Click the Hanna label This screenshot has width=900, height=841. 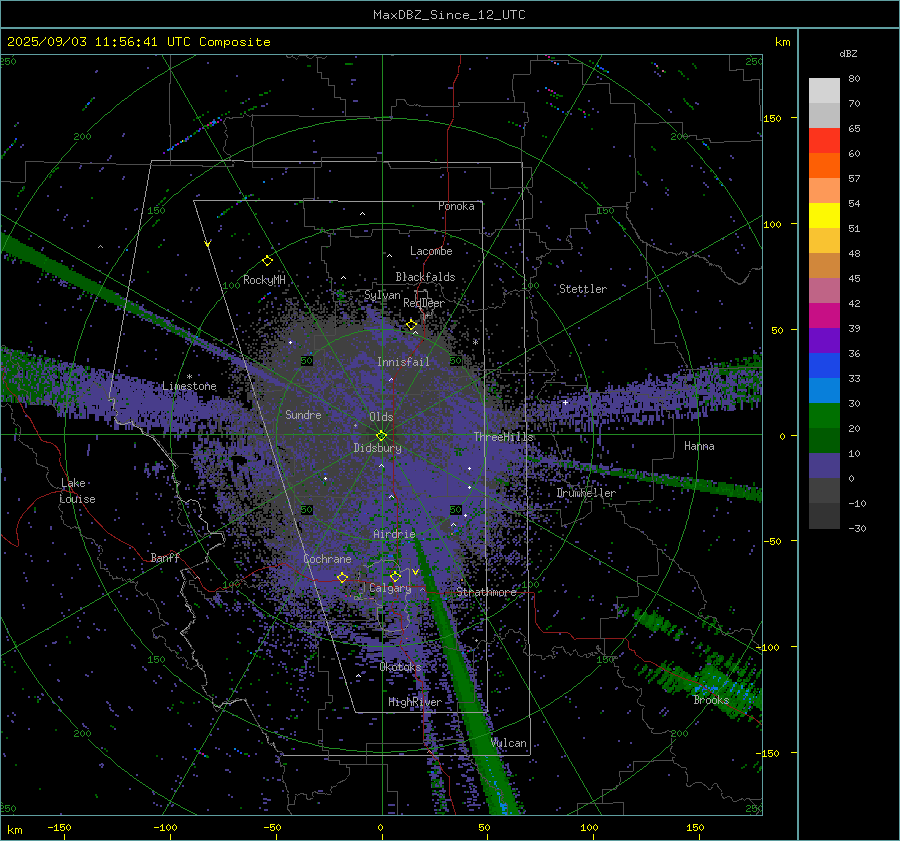(x=699, y=446)
